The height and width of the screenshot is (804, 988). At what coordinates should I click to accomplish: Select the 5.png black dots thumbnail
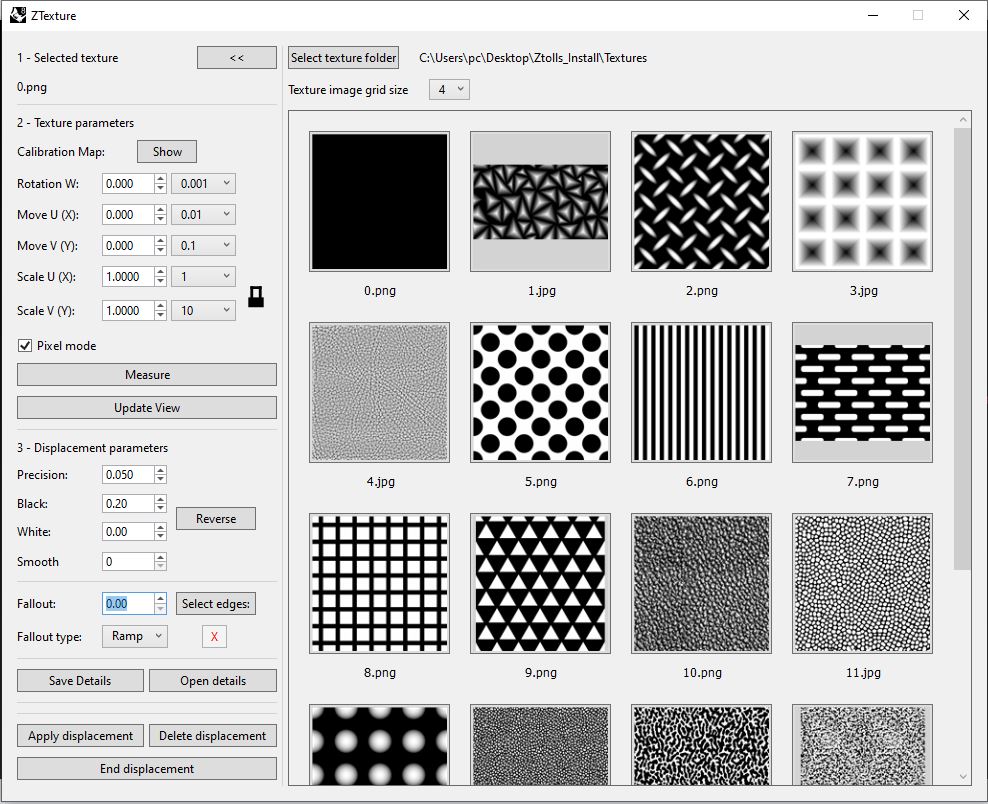point(541,393)
